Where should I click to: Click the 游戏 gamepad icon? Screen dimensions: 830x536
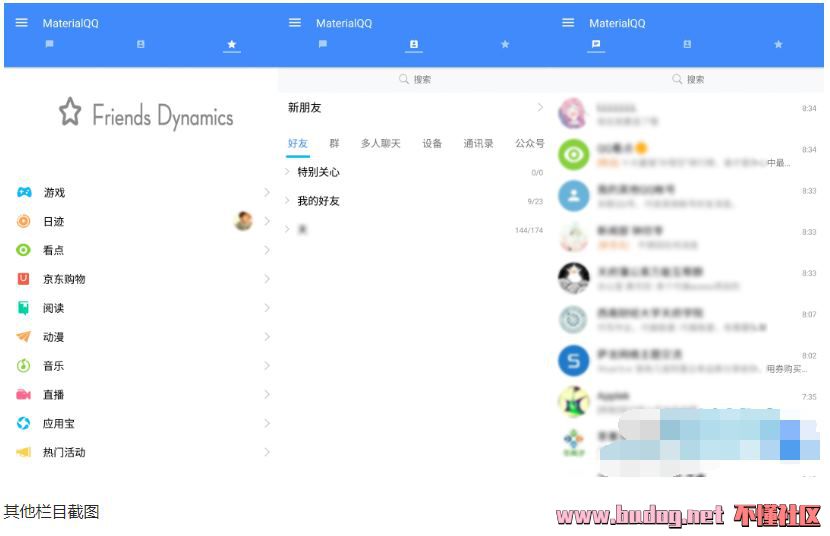pyautogui.click(x=24, y=192)
